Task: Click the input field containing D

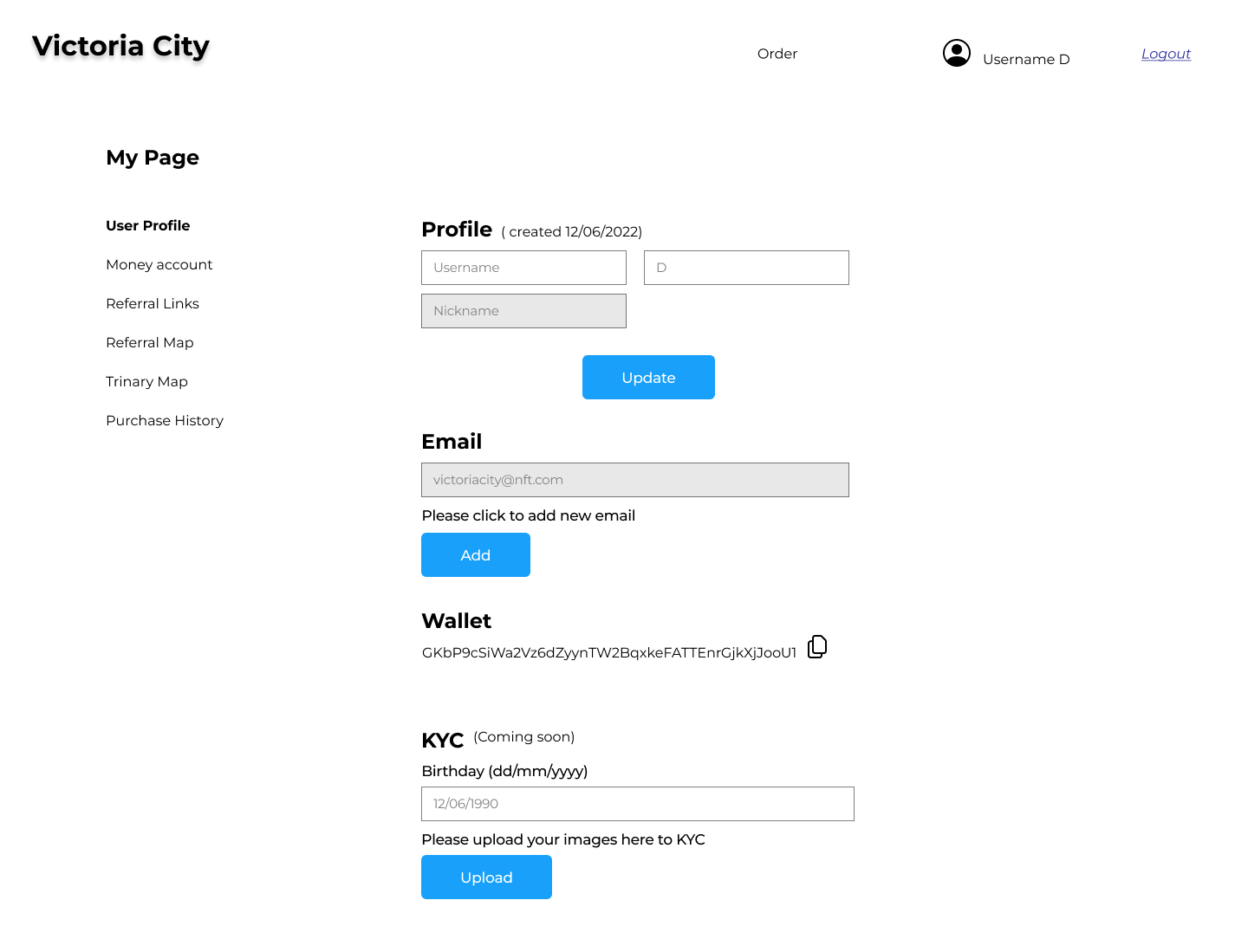Action: point(746,268)
